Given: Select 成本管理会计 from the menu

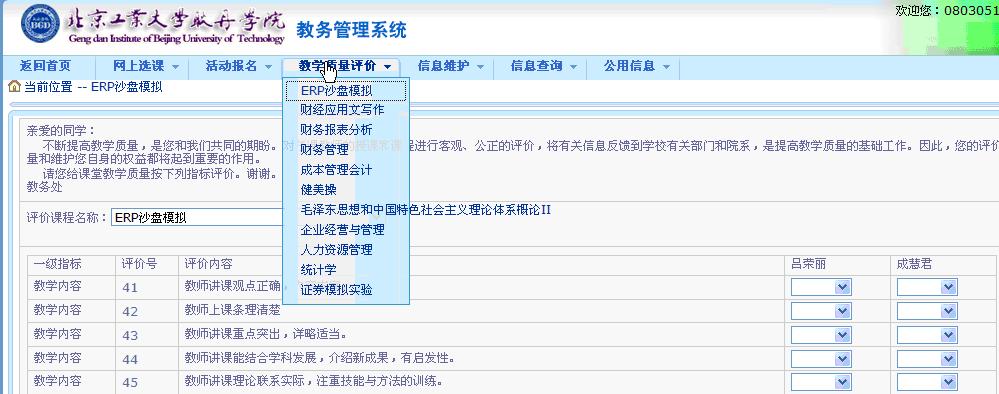Looking at the screenshot, I should pyautogui.click(x=336, y=170).
